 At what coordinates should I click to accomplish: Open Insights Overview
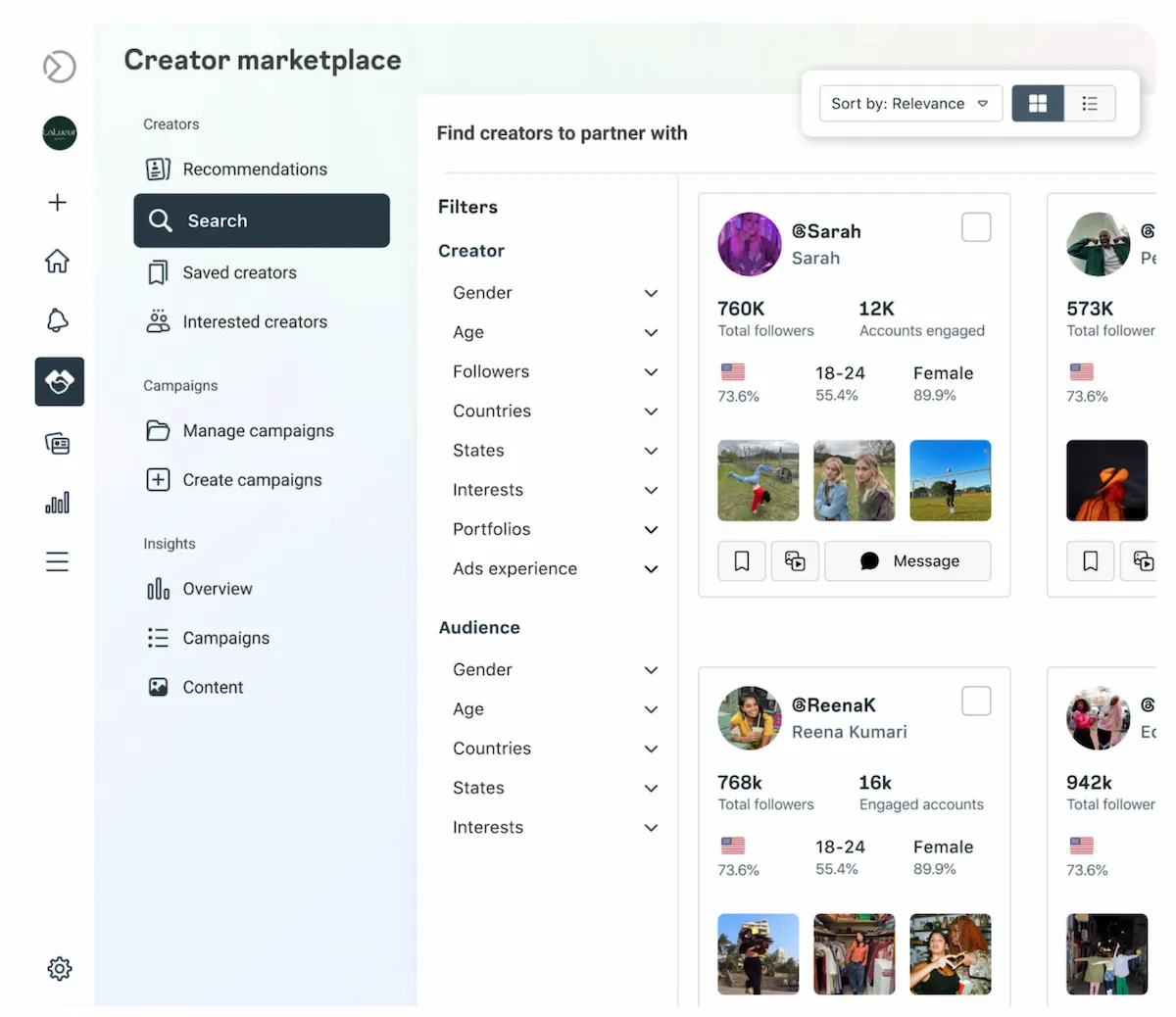[262, 589]
